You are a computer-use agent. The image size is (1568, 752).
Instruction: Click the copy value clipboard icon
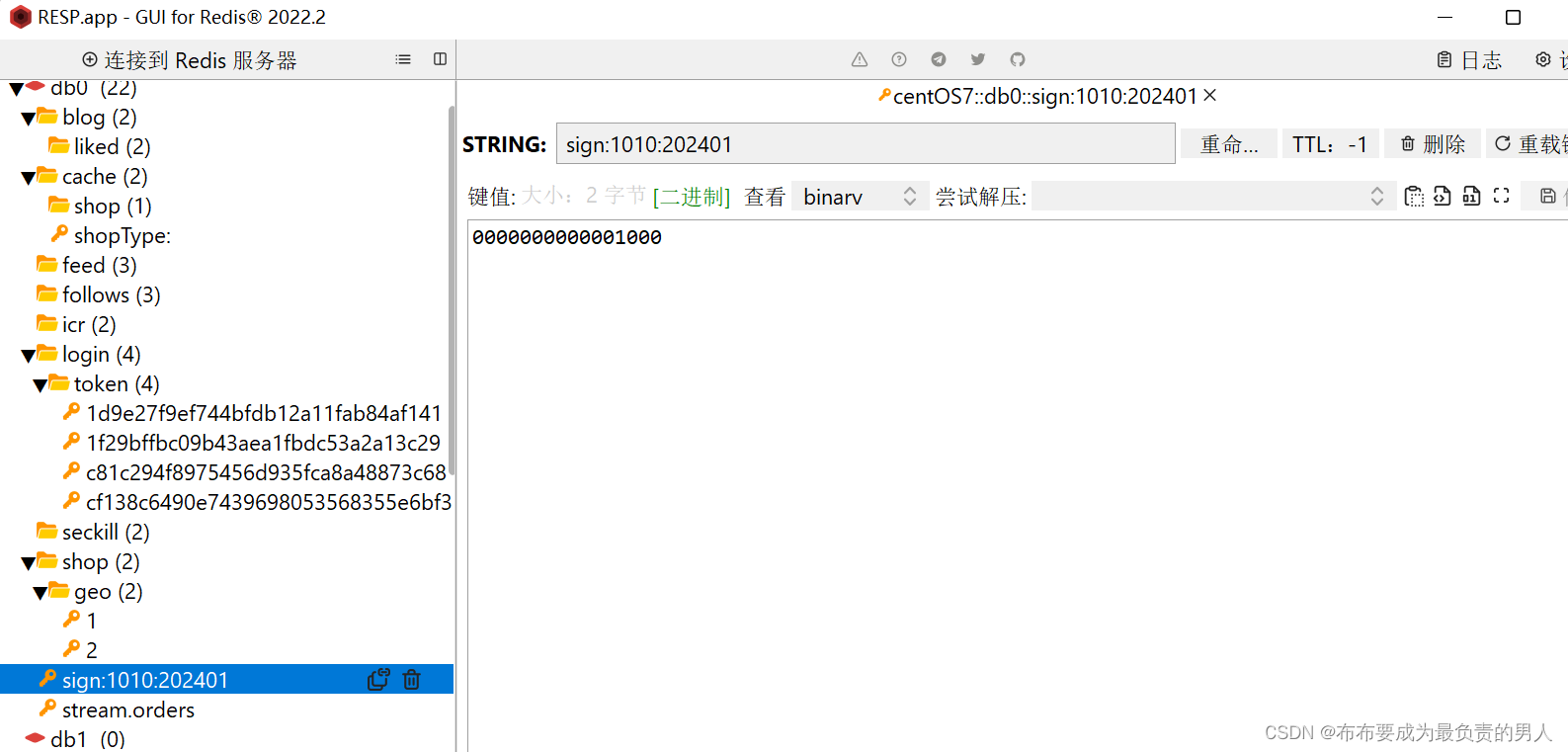[x=1414, y=196]
